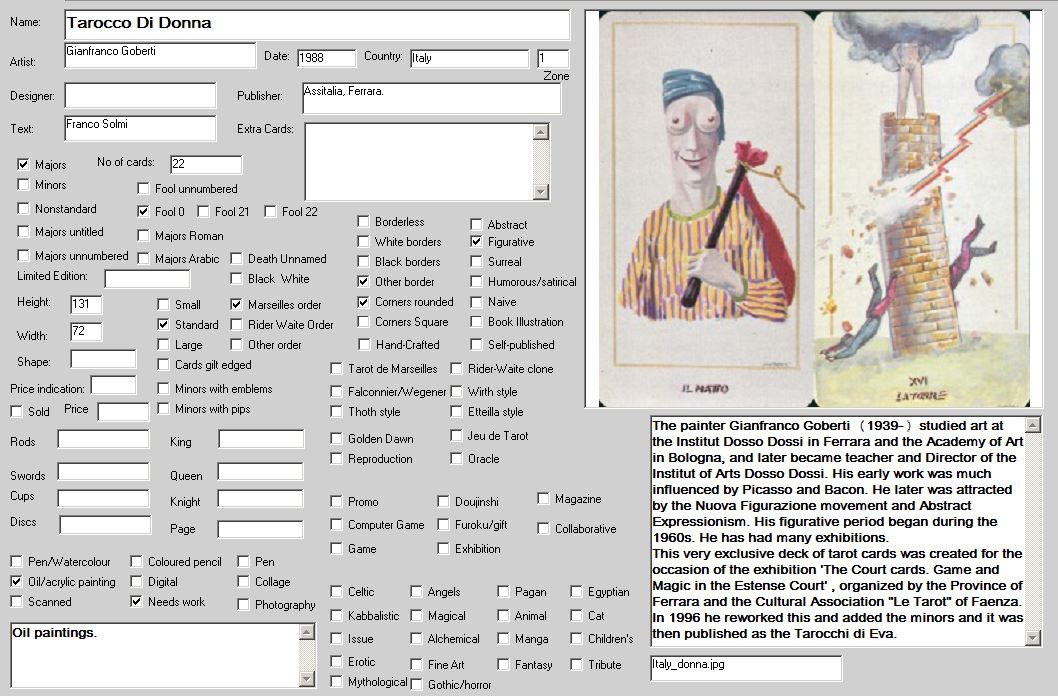Viewport: 1058px width, 696px height.
Task: Select the empty Designer input box
Action: point(140,96)
